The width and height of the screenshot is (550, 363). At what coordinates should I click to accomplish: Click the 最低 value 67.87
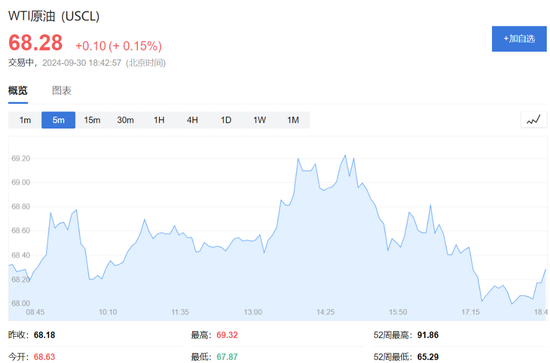tap(227, 357)
